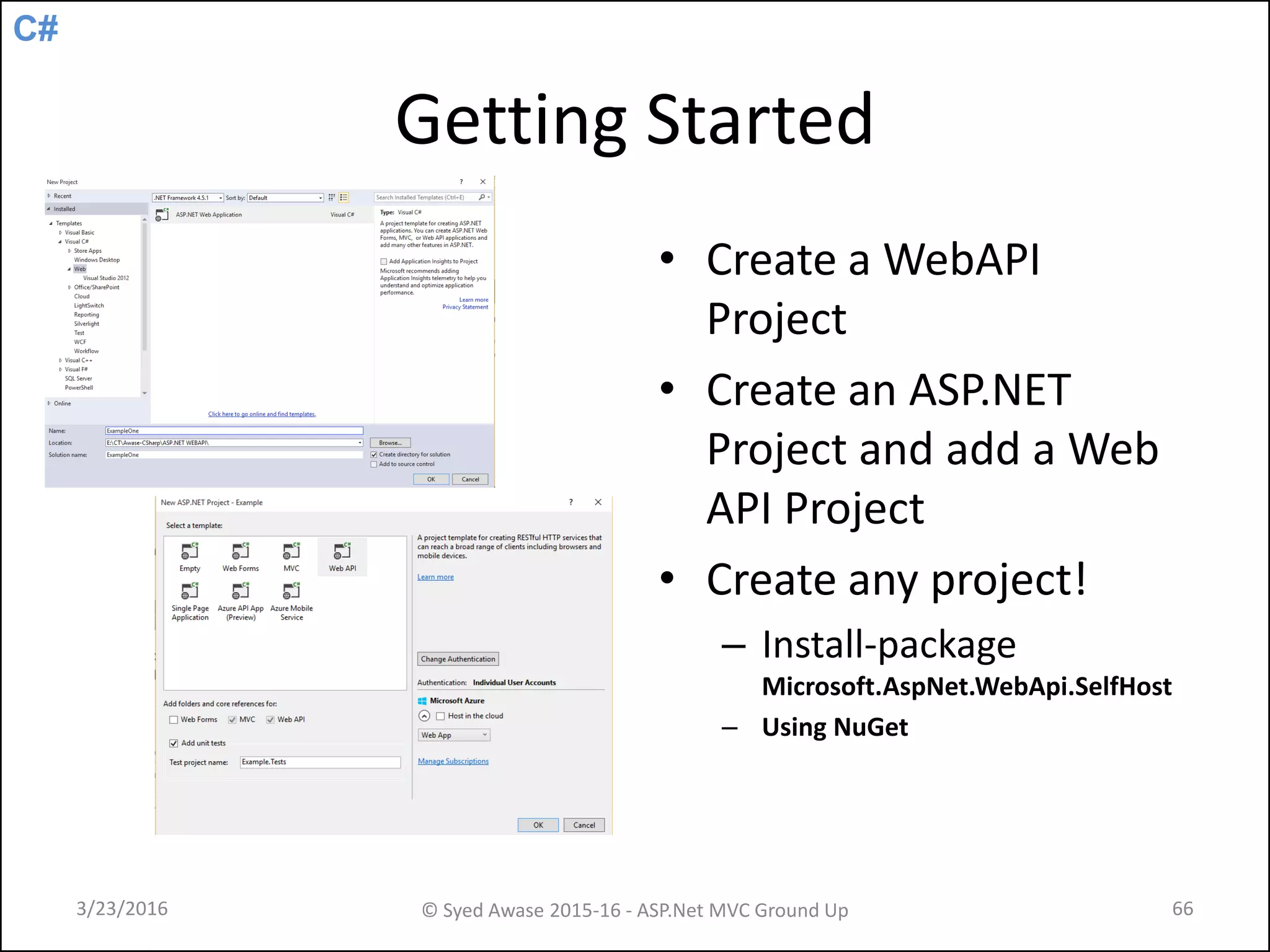Select the Web API template icon

pos(342,550)
